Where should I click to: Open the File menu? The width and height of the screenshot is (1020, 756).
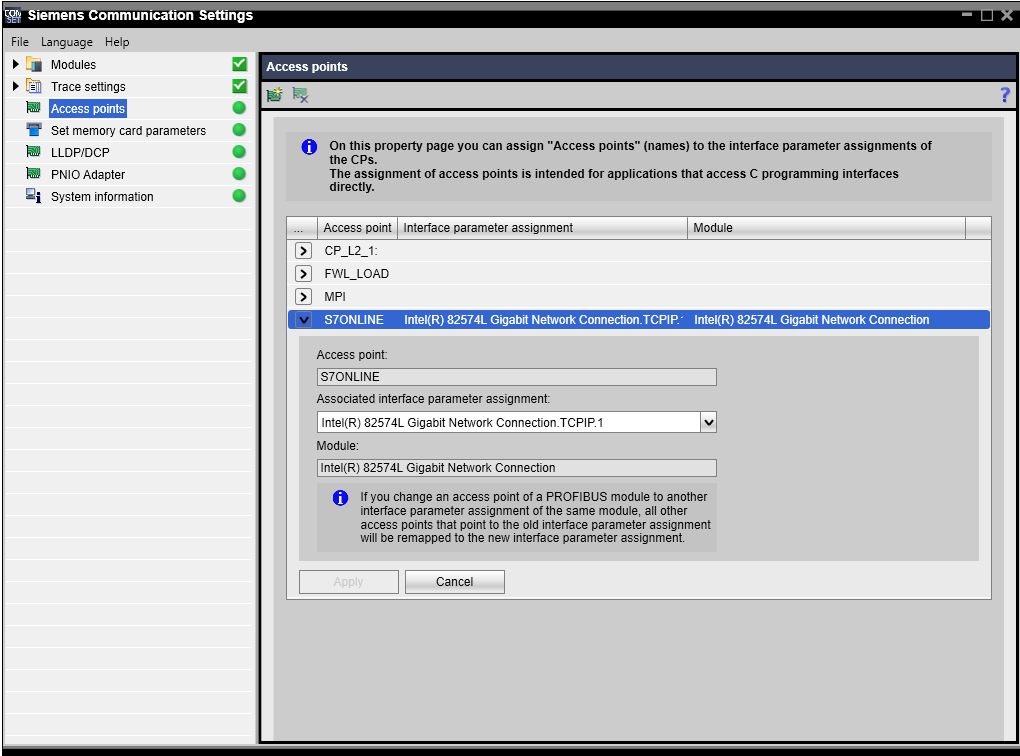point(20,42)
